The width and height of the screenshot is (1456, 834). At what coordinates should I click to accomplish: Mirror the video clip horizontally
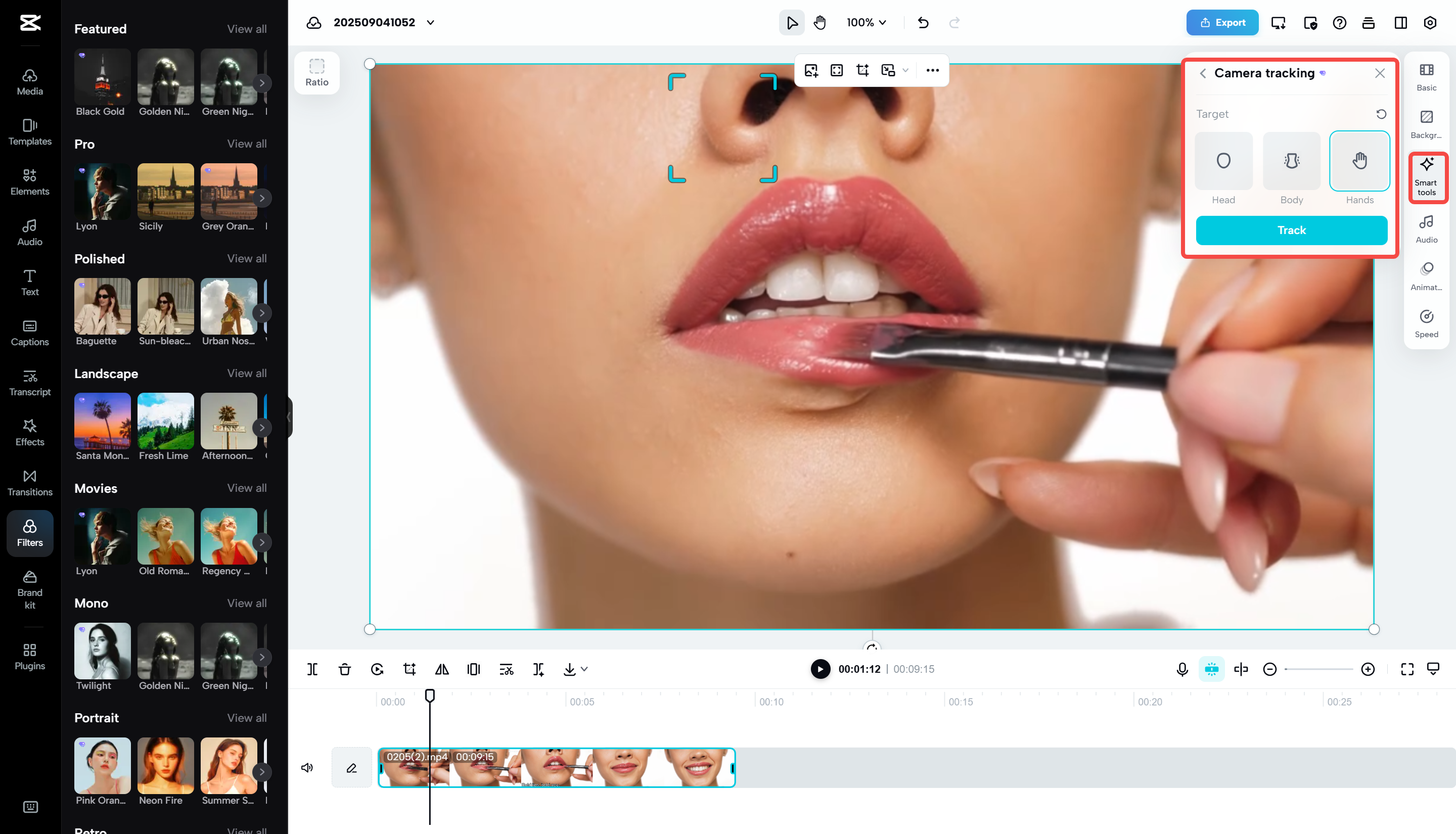441,668
